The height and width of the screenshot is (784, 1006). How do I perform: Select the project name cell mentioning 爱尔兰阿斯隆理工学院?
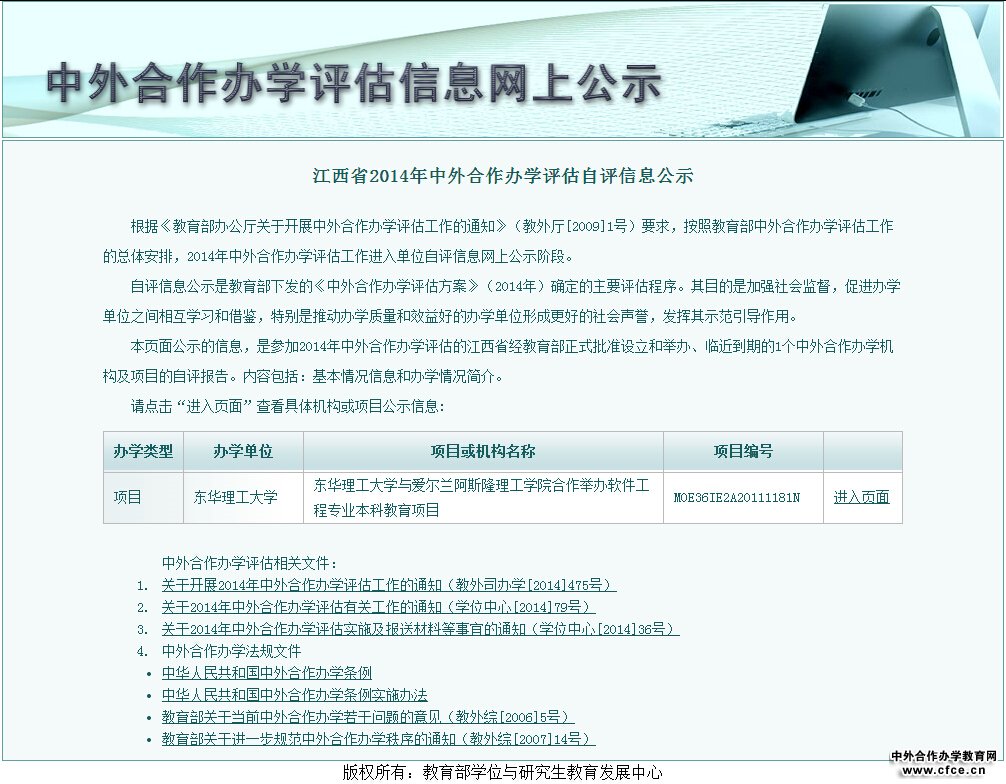pos(483,497)
